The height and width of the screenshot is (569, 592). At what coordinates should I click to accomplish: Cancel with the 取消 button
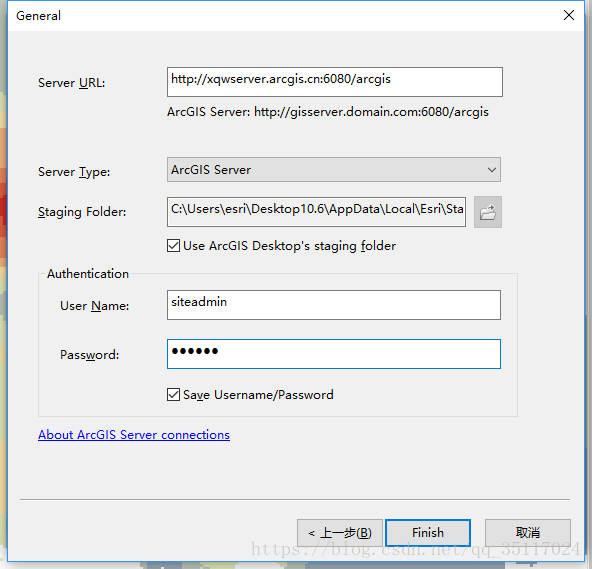[x=527, y=532]
